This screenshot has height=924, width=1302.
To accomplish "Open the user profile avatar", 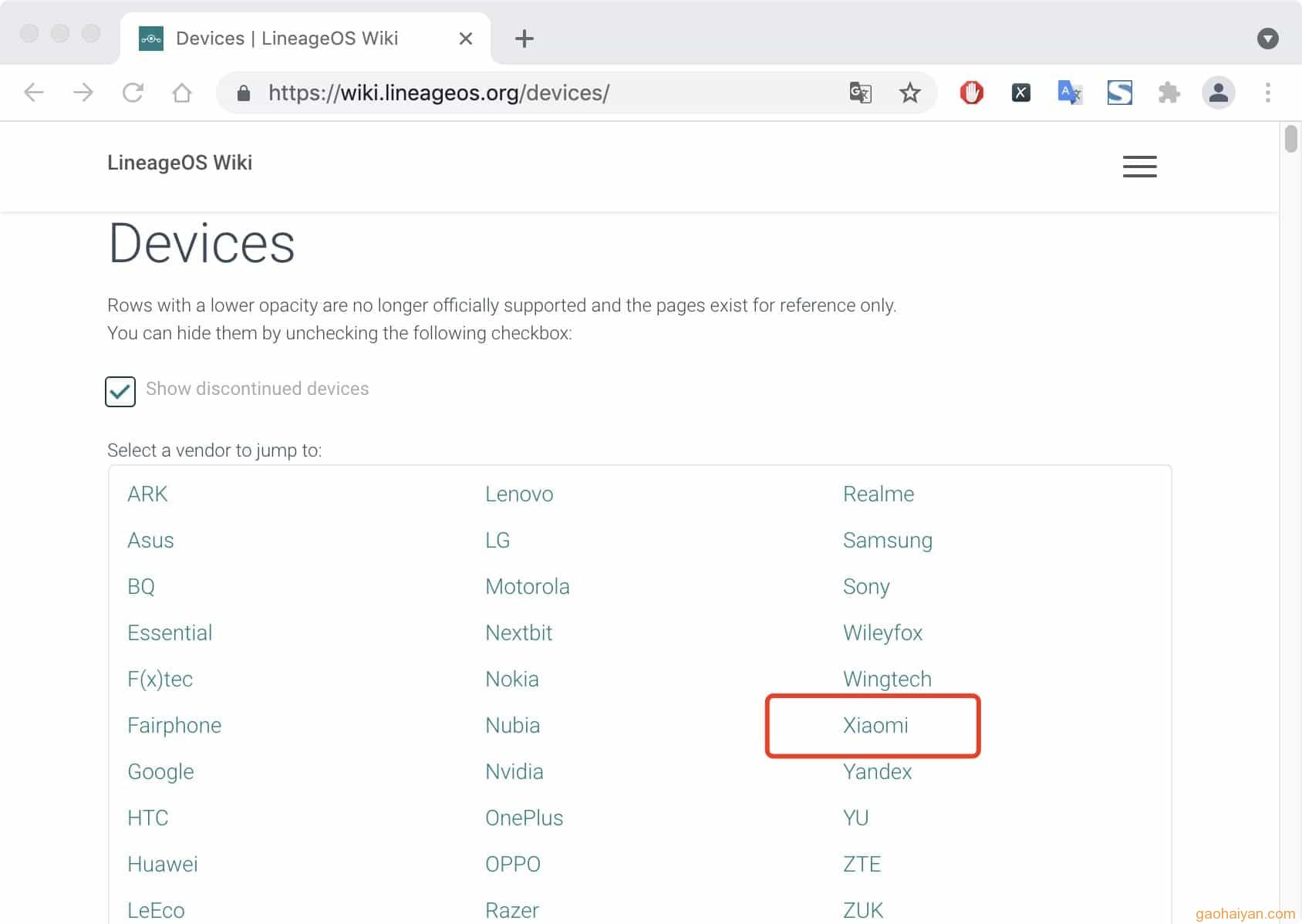I will (1219, 93).
